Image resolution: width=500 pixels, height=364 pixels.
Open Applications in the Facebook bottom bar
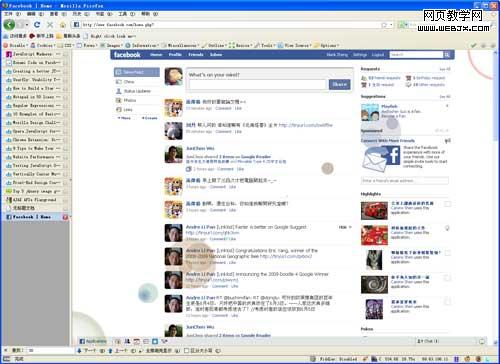(x=93, y=341)
